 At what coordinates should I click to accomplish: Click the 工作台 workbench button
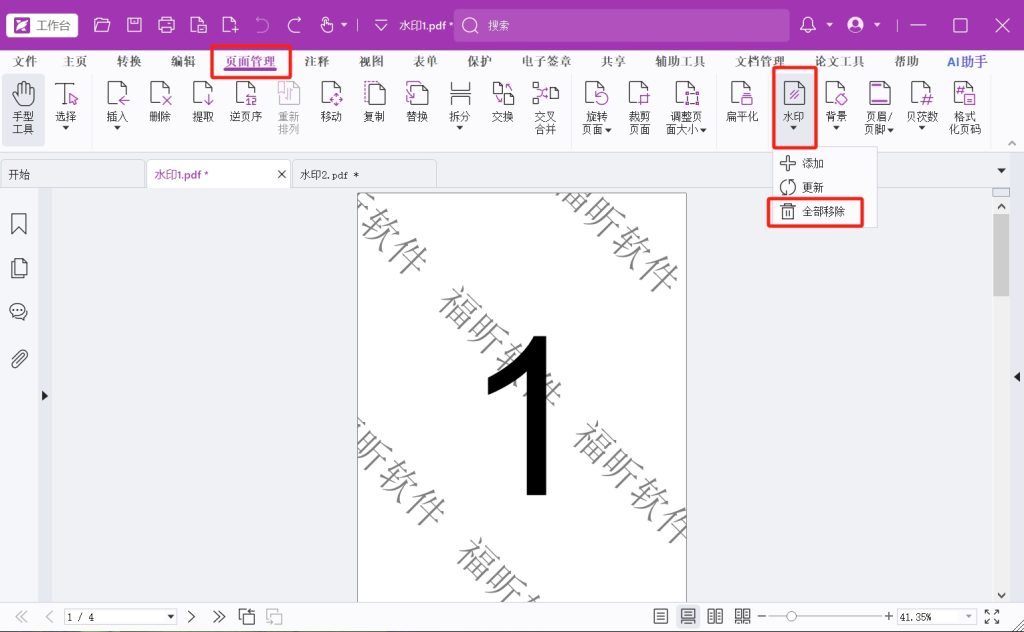(x=43, y=25)
